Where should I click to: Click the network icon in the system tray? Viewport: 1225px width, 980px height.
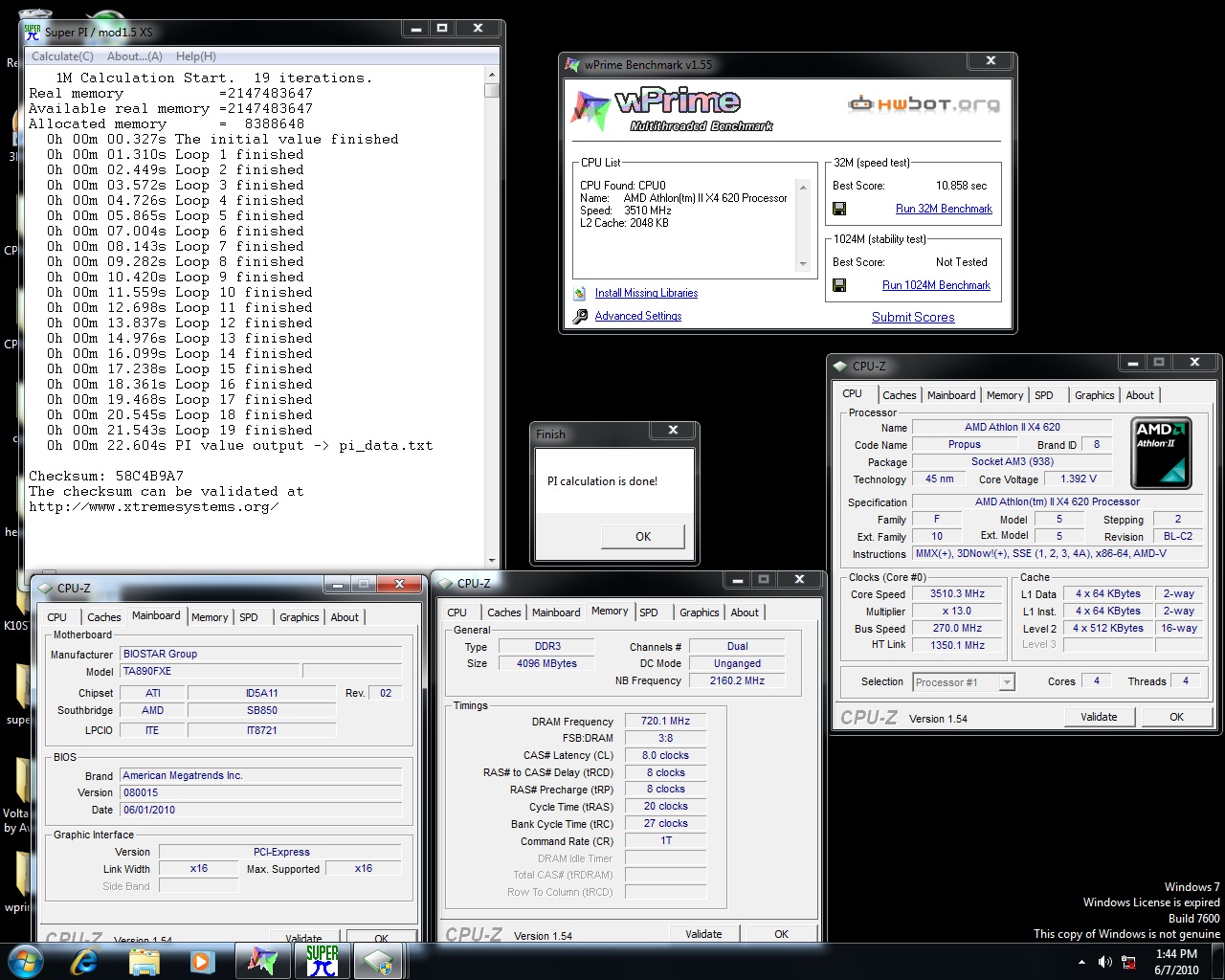(x=1128, y=962)
